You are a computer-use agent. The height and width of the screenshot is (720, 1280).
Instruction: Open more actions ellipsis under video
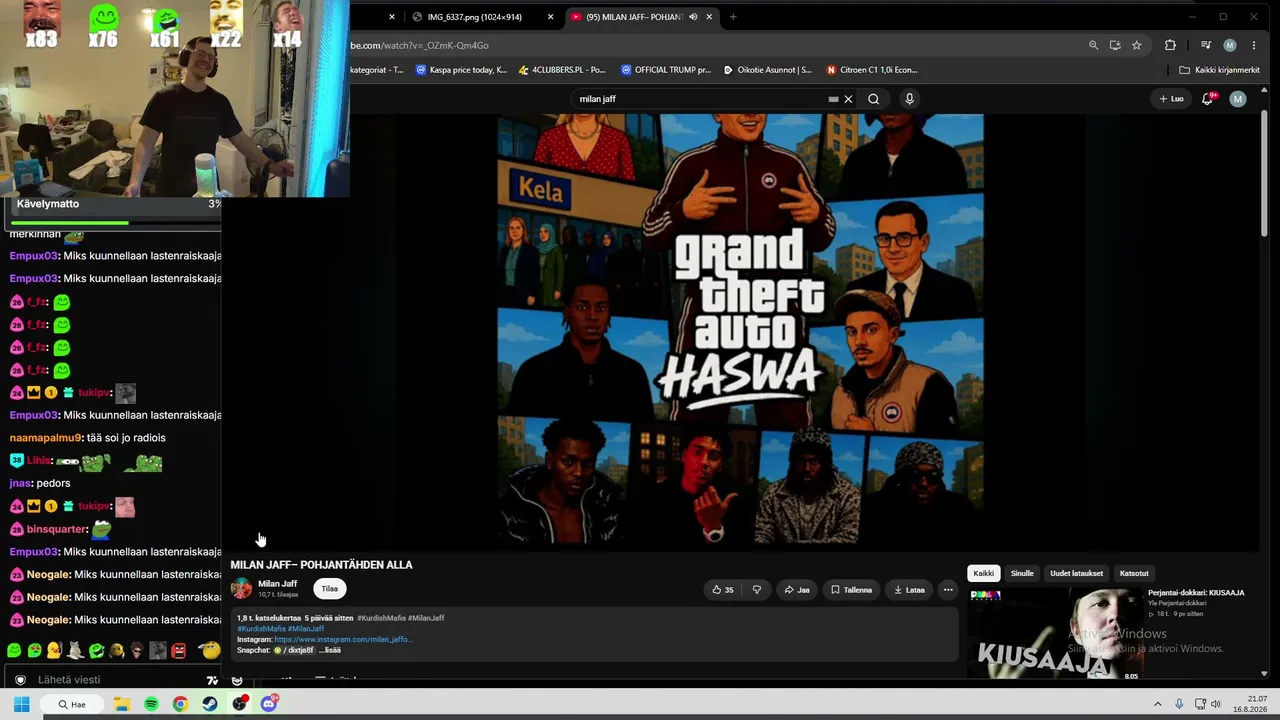[x=948, y=590]
